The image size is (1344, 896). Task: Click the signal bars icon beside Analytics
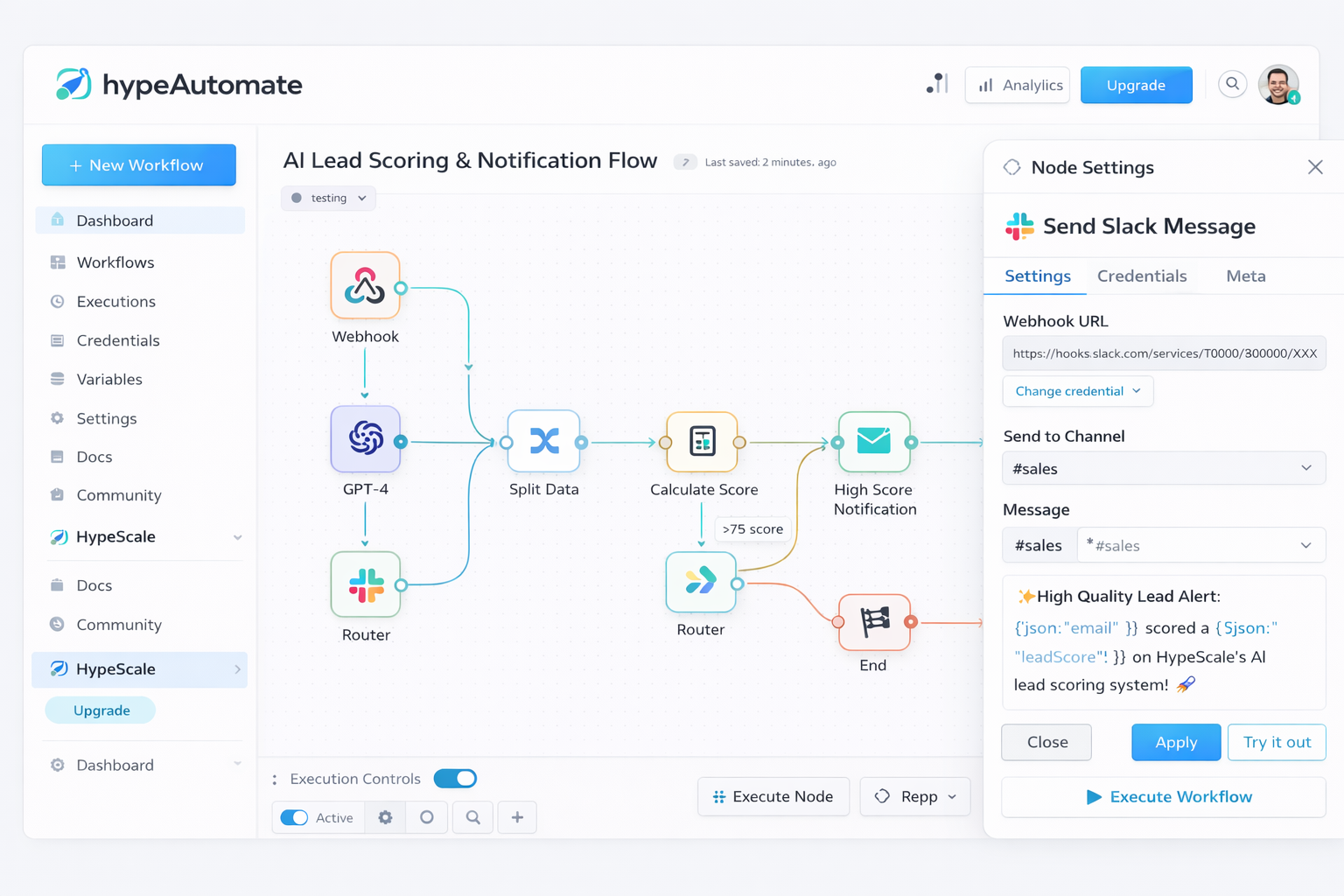pyautogui.click(x=937, y=84)
